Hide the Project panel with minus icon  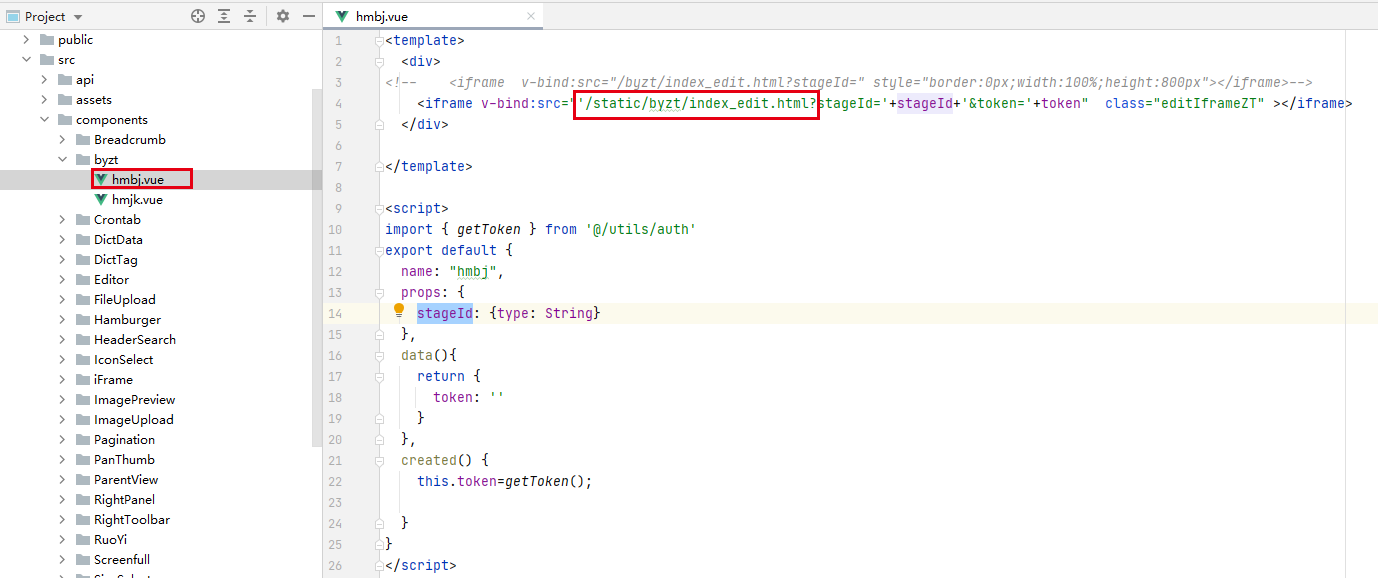(x=309, y=16)
